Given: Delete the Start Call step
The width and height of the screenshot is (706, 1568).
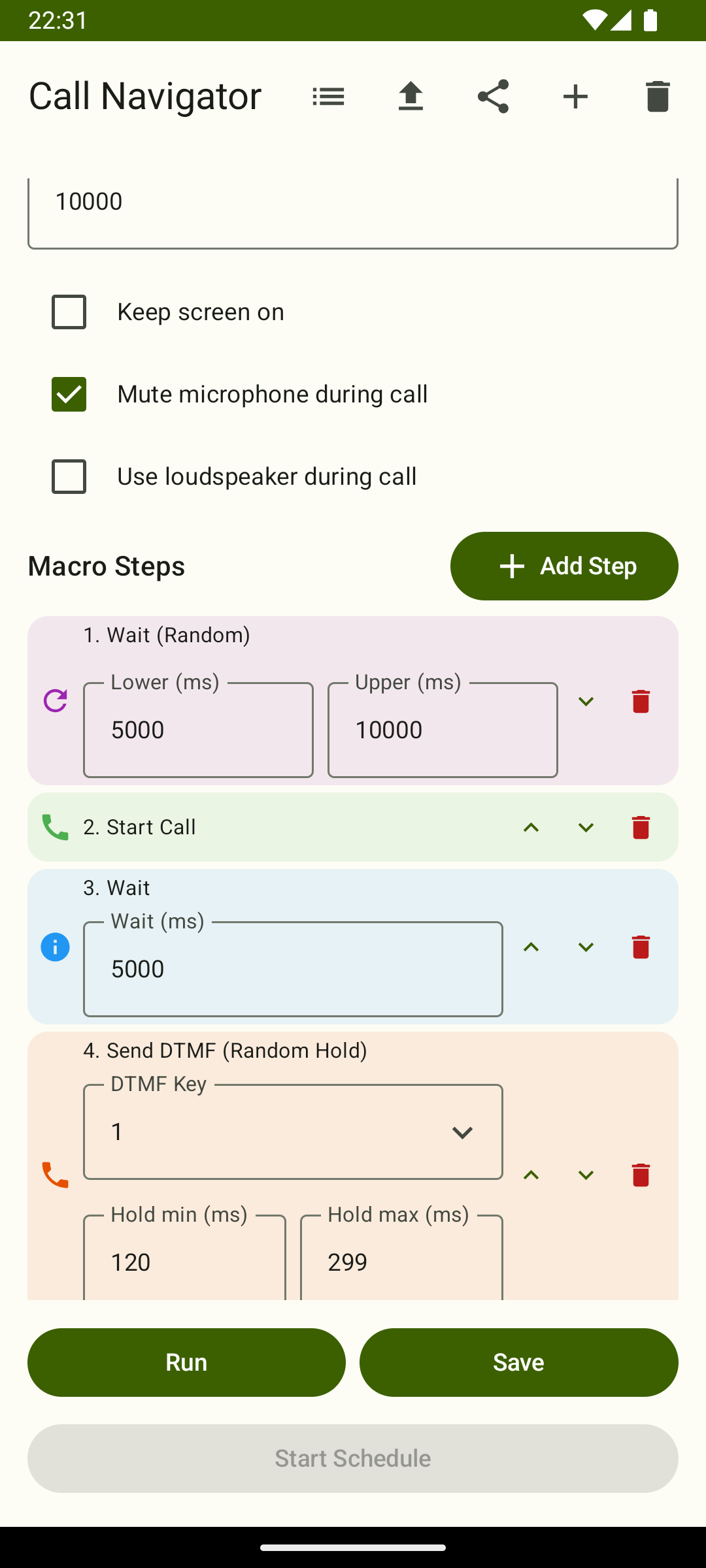Looking at the screenshot, I should pyautogui.click(x=641, y=827).
